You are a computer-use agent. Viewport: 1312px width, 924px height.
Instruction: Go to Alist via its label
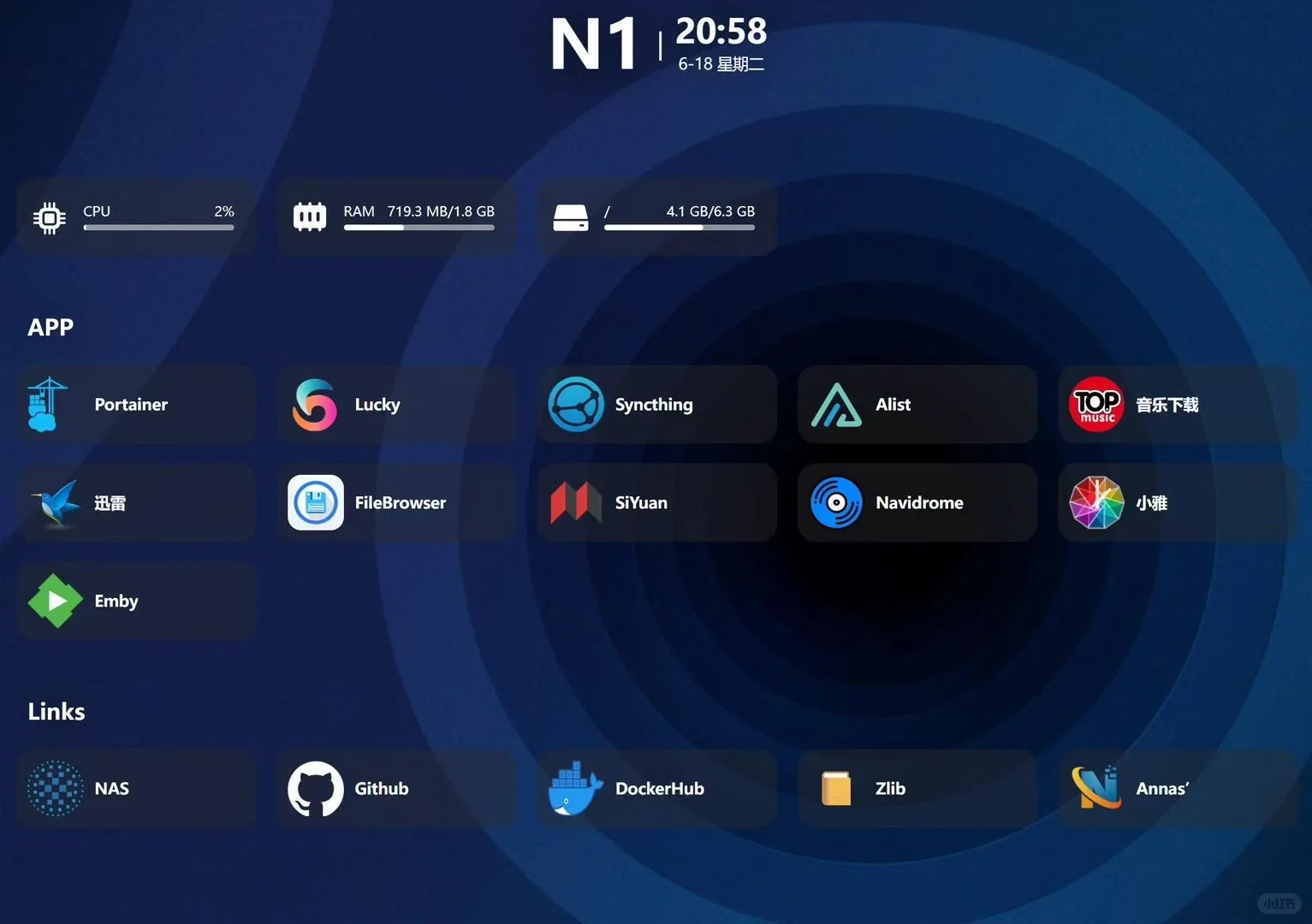pos(893,405)
